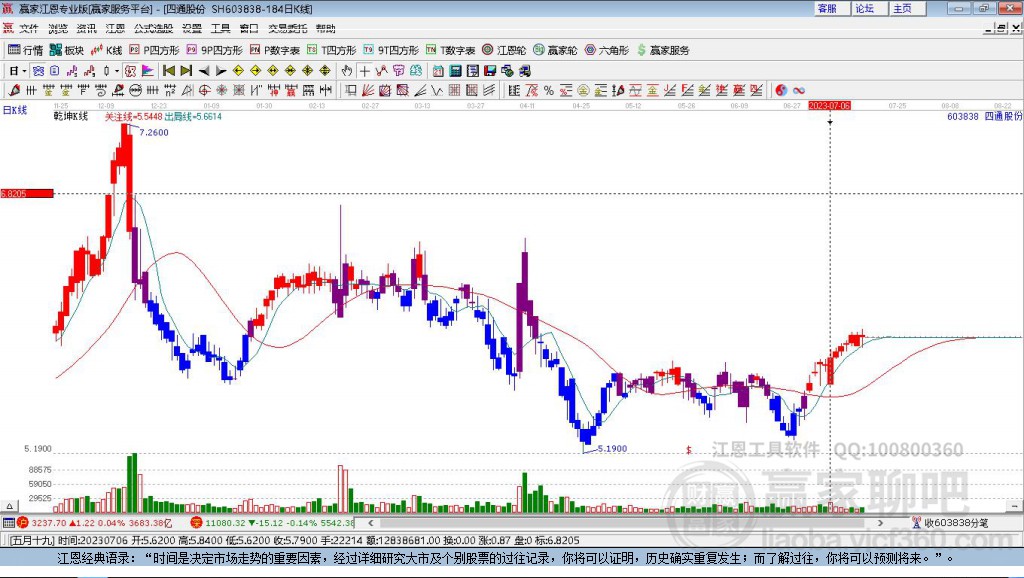1024x578 pixels.
Task: Click the 客服 button in title bar
Action: (831, 8)
